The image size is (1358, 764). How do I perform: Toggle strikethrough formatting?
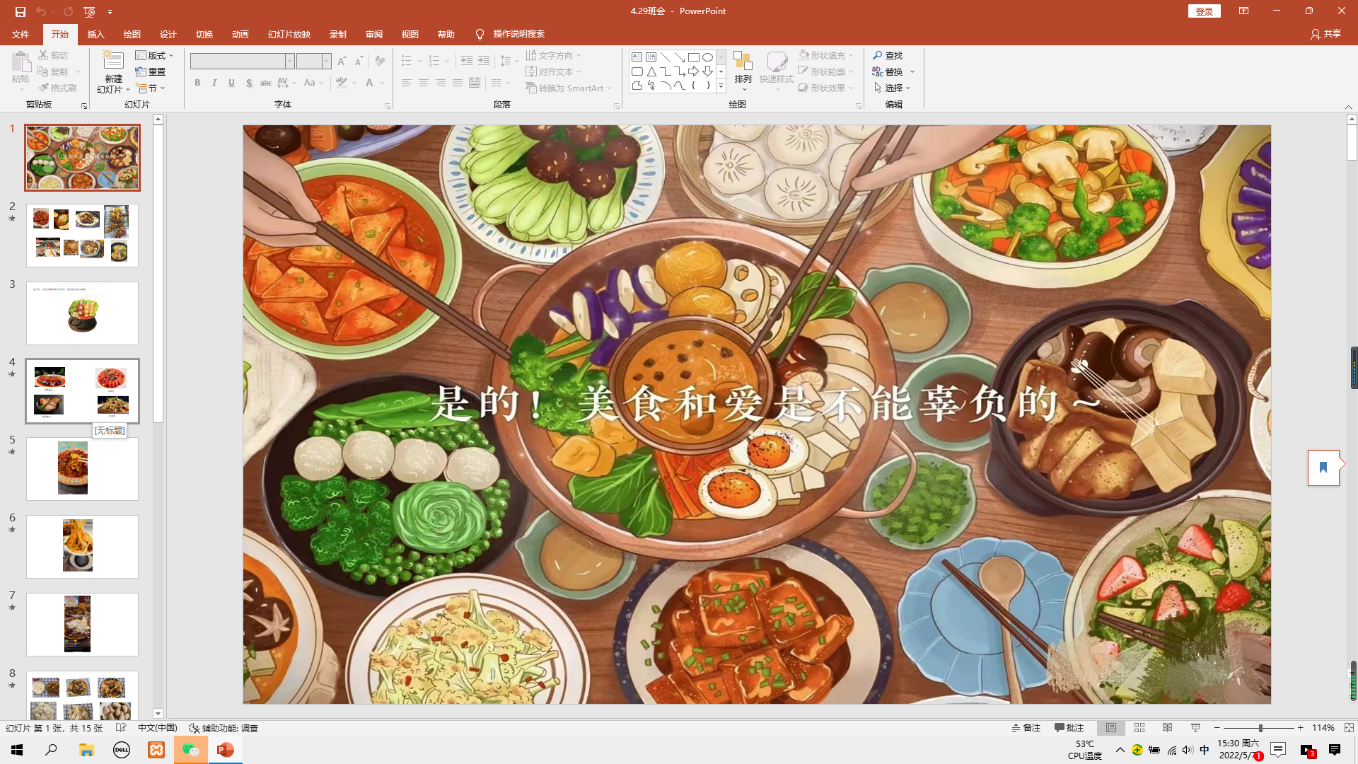266,83
